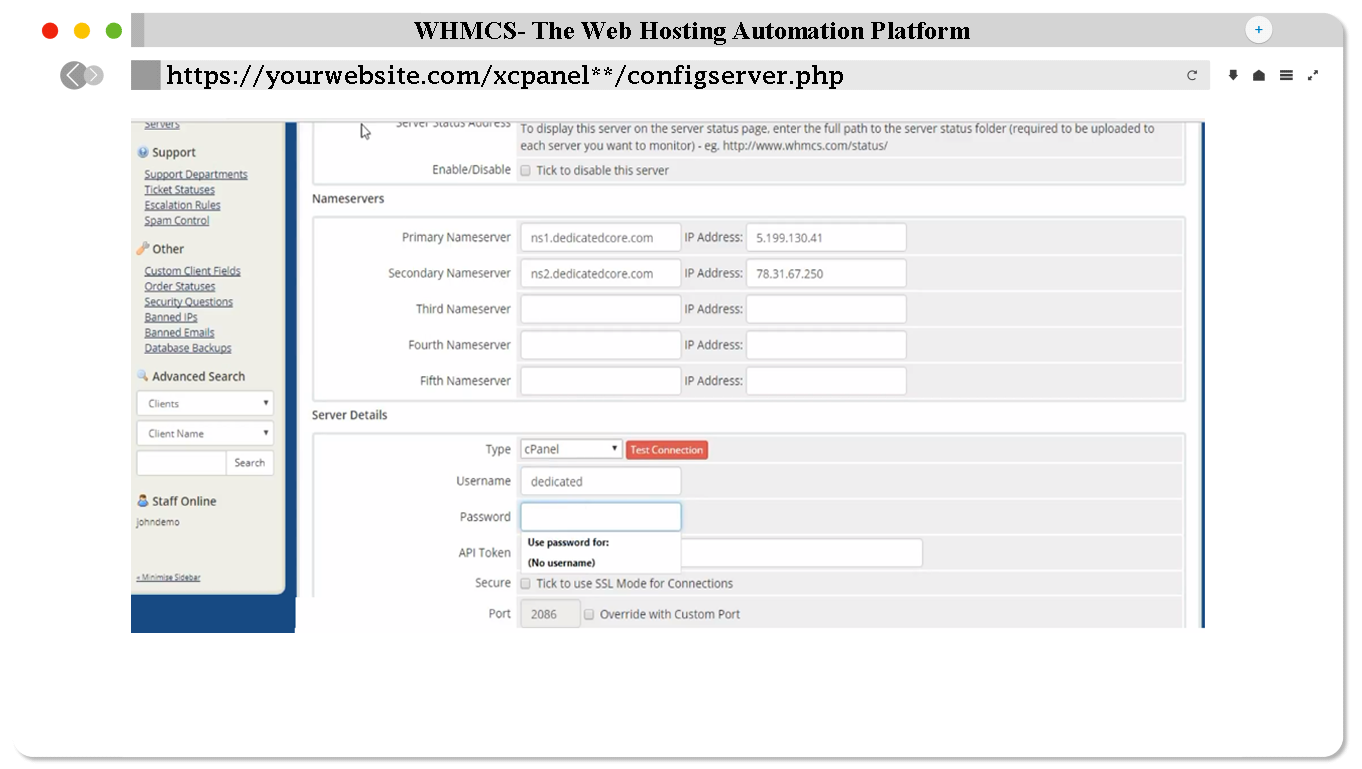
Task: Open Spam Control link
Action: coord(177,221)
